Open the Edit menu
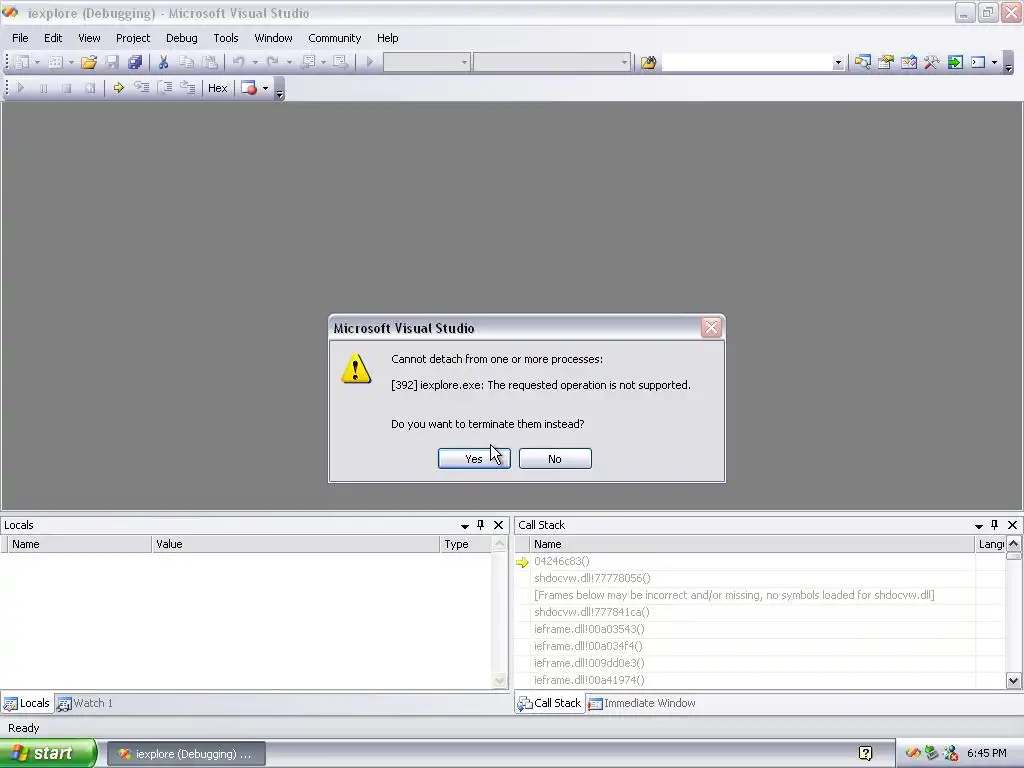Screen dimensions: 1024x768 (x=53, y=38)
